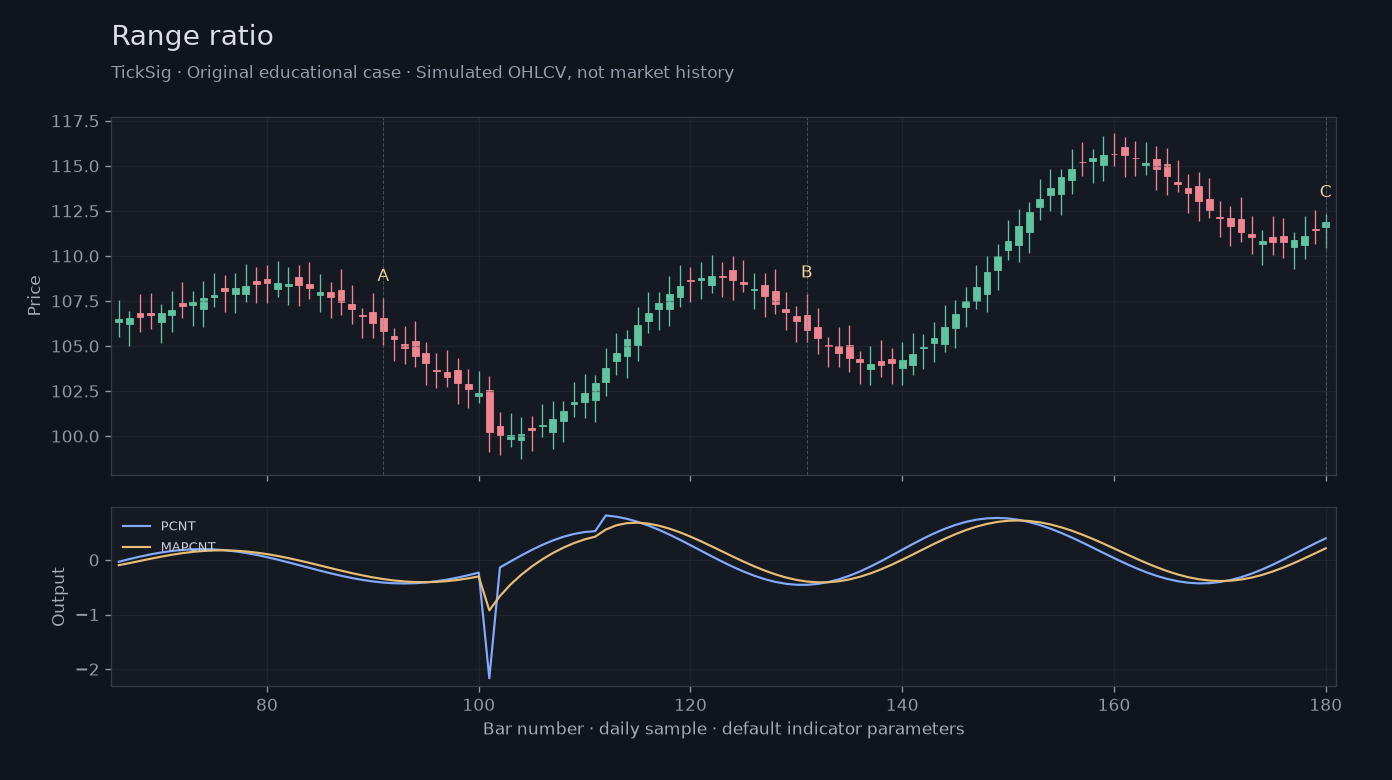Image resolution: width=1392 pixels, height=780 pixels.
Task: Click bar number 140 on x-axis
Action: tap(902, 704)
